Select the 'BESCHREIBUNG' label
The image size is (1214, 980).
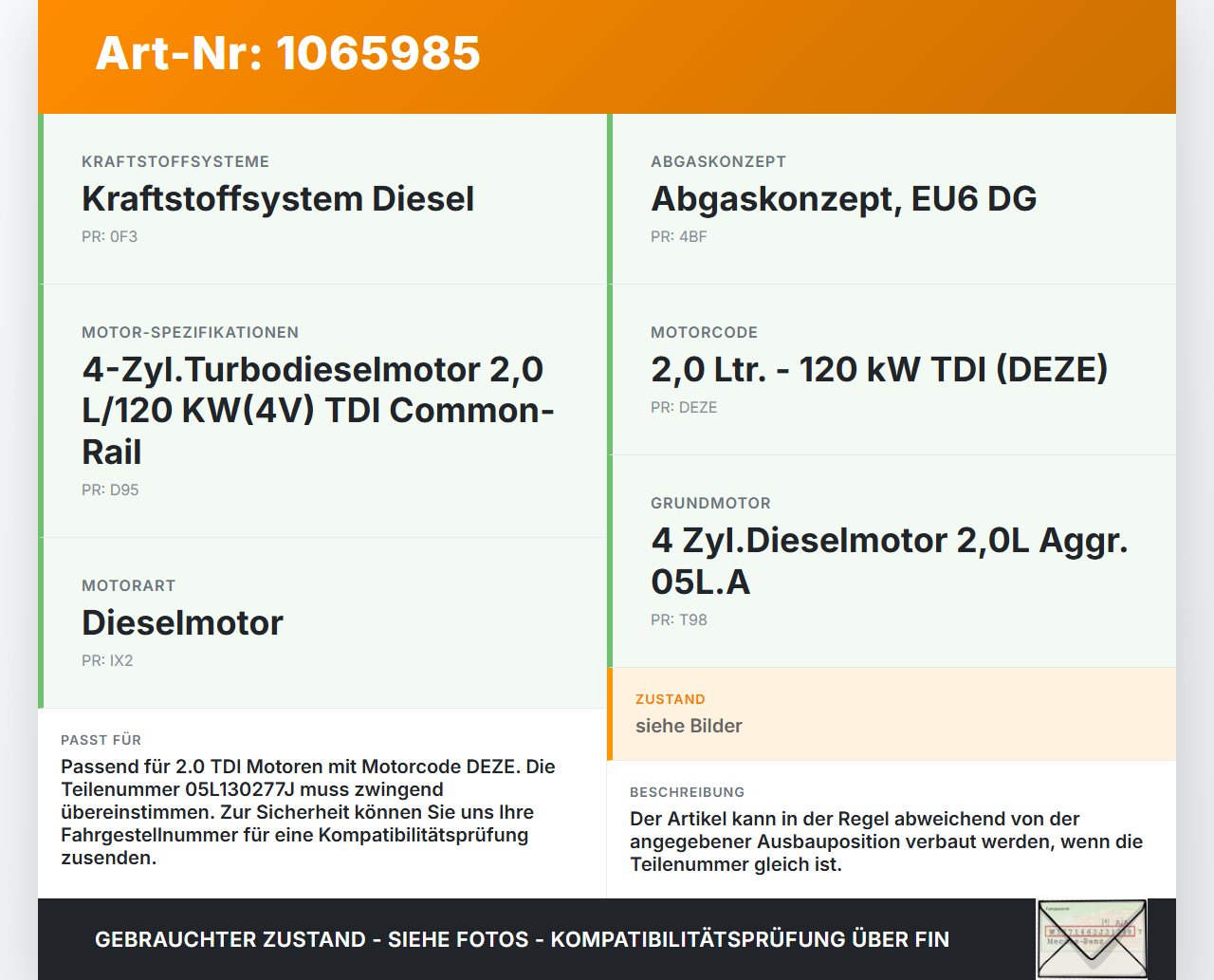(x=687, y=792)
